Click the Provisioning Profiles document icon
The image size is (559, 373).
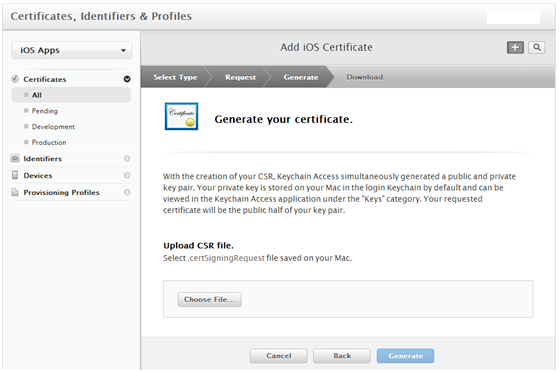tap(15, 192)
